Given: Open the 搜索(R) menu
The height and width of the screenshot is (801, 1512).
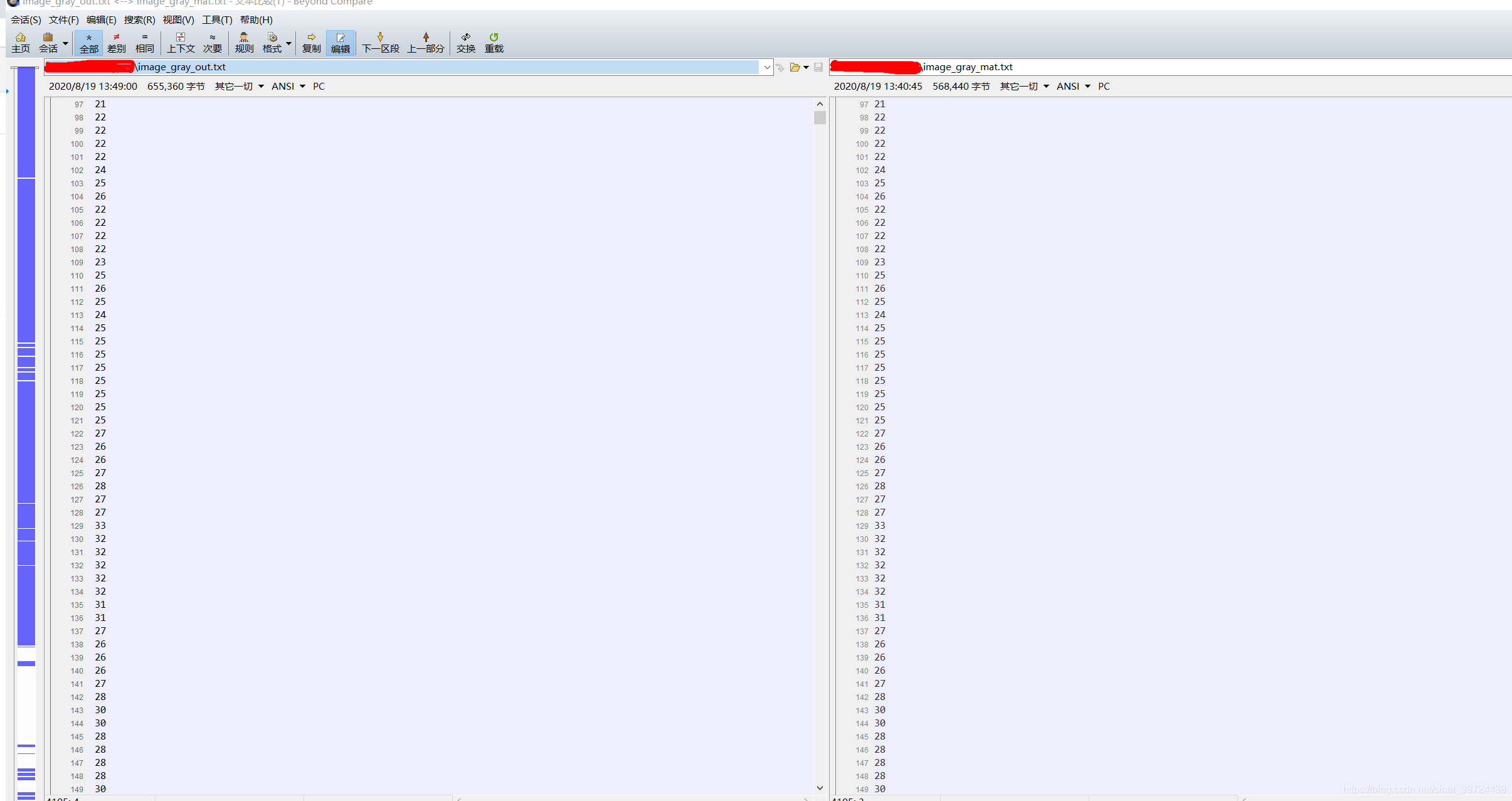Looking at the screenshot, I should click(x=139, y=20).
